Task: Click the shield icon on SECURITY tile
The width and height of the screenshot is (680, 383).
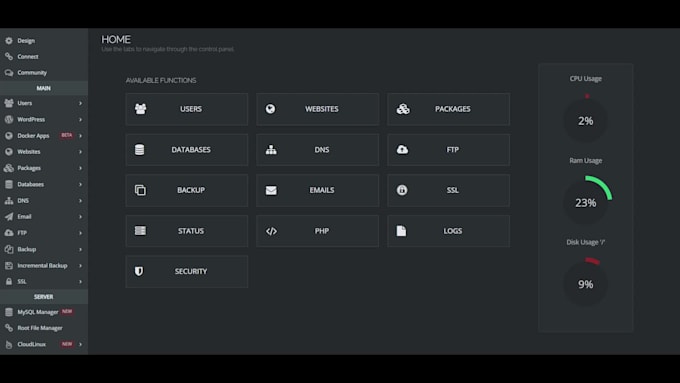Action: [x=139, y=272]
